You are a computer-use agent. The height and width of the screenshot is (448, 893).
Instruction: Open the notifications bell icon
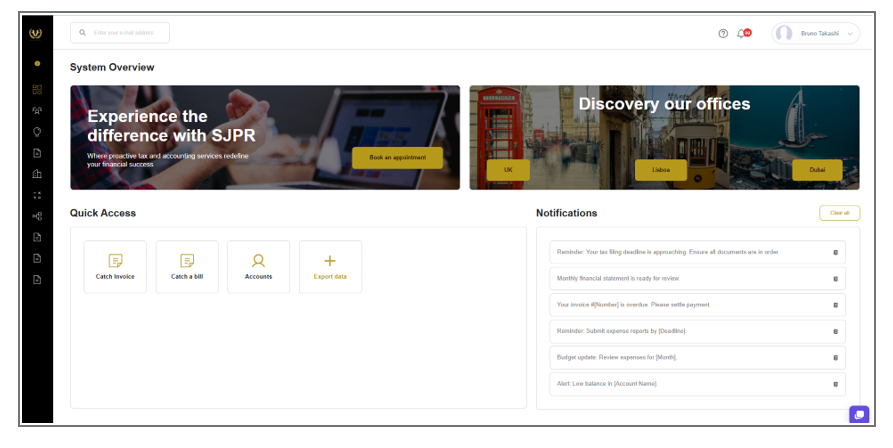click(x=741, y=33)
